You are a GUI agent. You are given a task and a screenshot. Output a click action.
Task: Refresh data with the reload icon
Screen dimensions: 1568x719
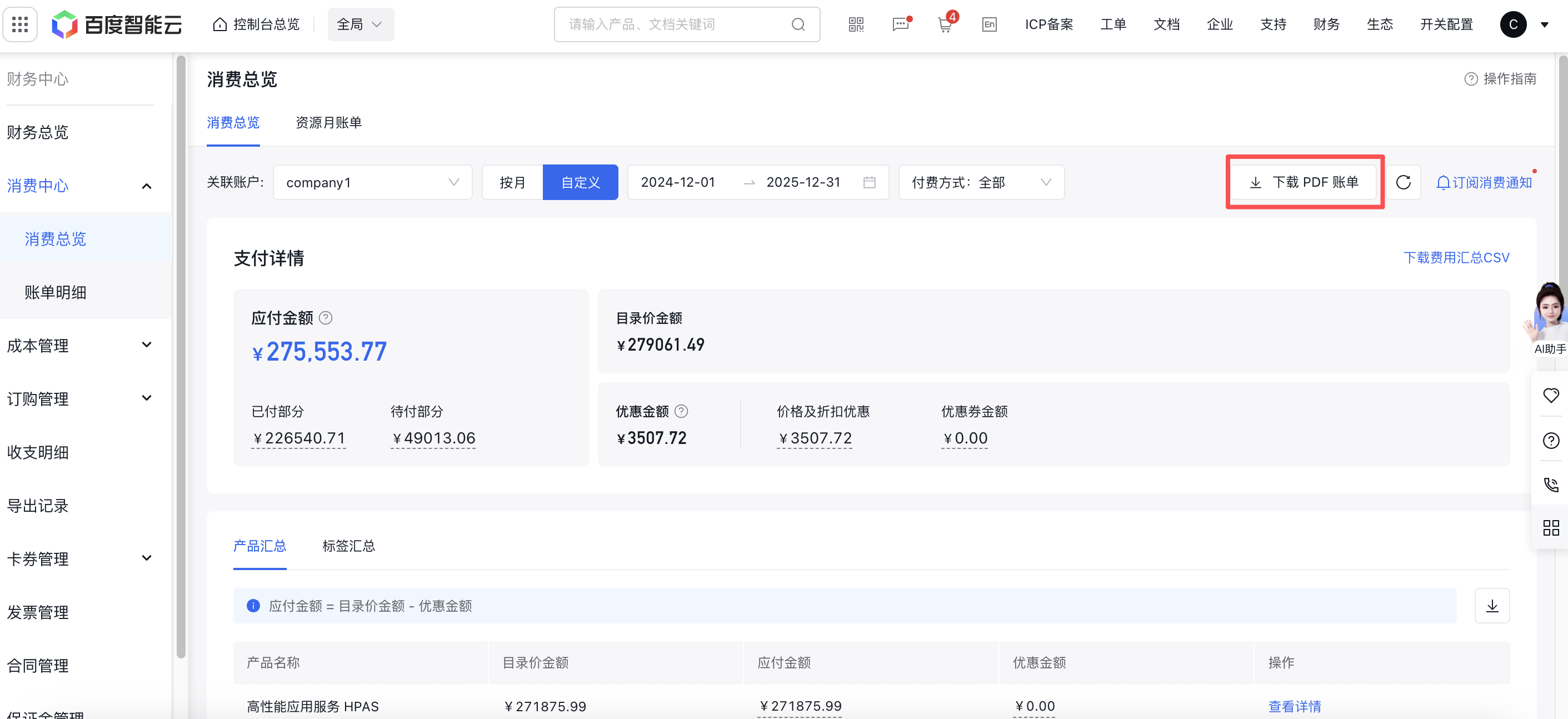pyautogui.click(x=1404, y=182)
